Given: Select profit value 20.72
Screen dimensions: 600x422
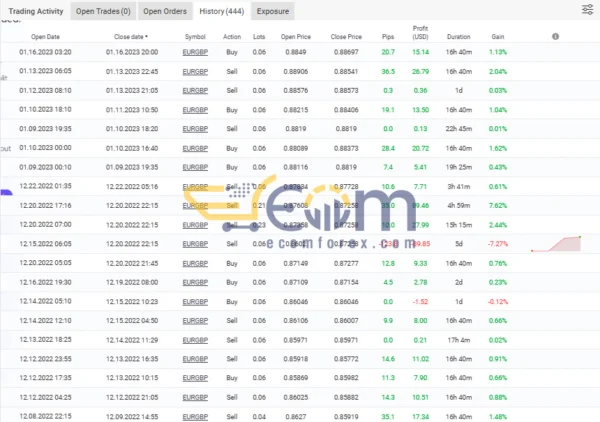Looking at the screenshot, I should pos(420,148).
